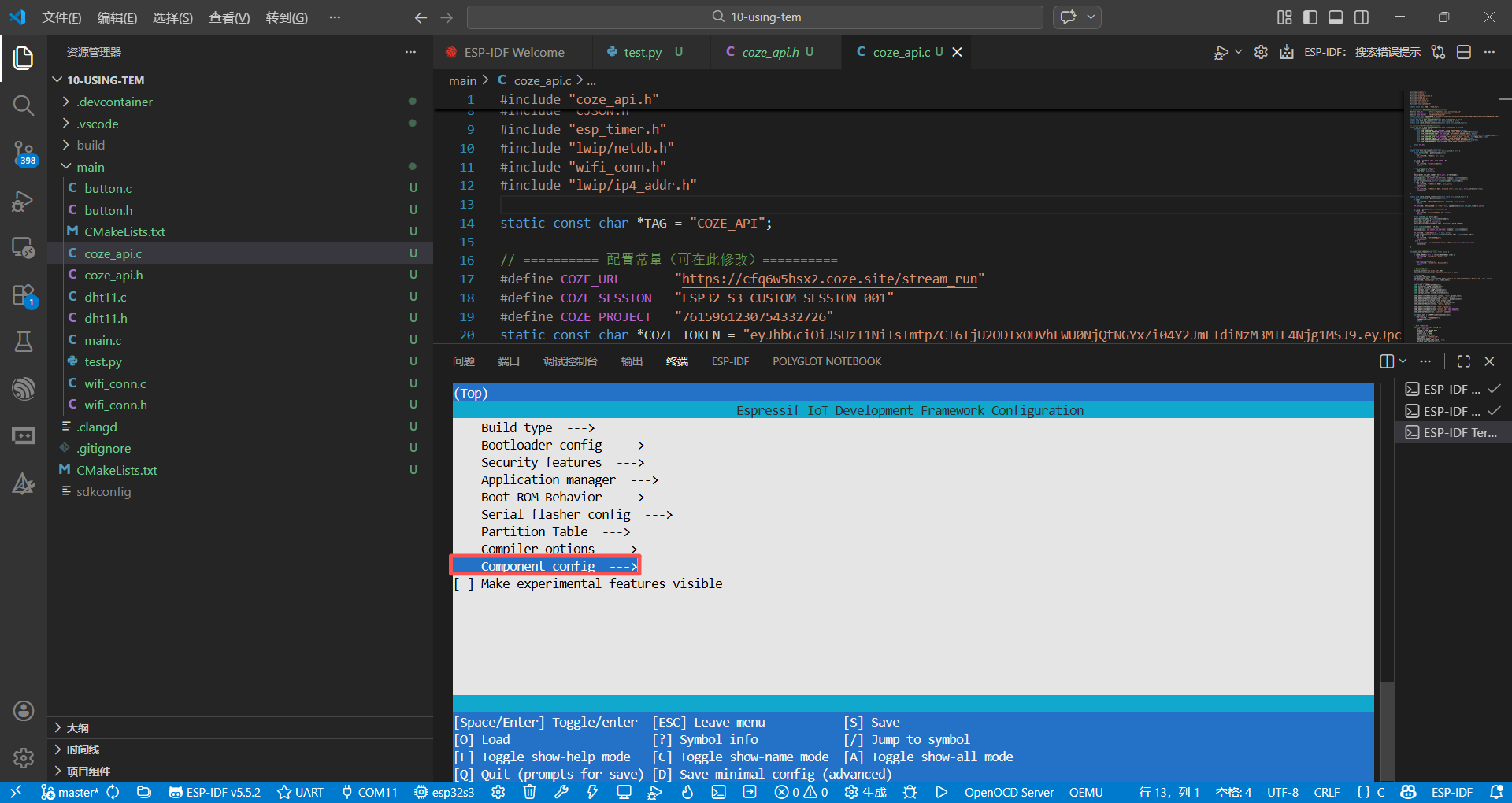Click the OpenOCD Server status item

point(1009,792)
